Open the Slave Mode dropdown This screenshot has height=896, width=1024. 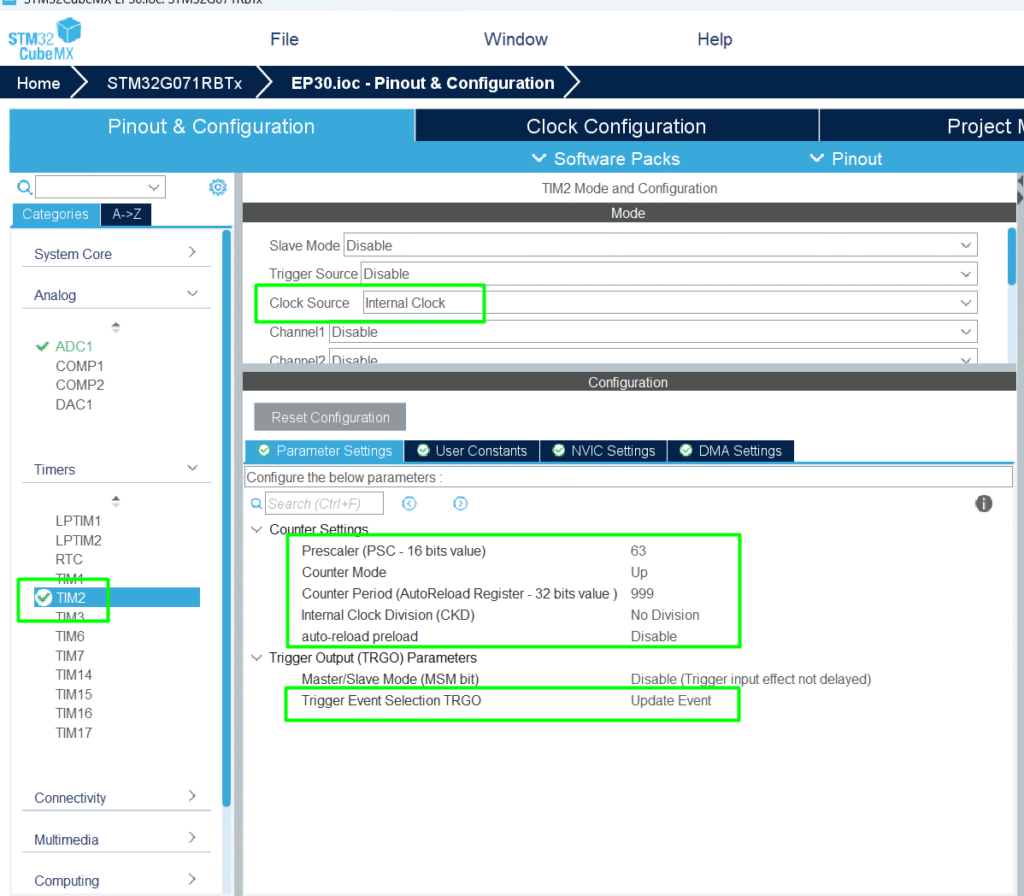click(965, 245)
